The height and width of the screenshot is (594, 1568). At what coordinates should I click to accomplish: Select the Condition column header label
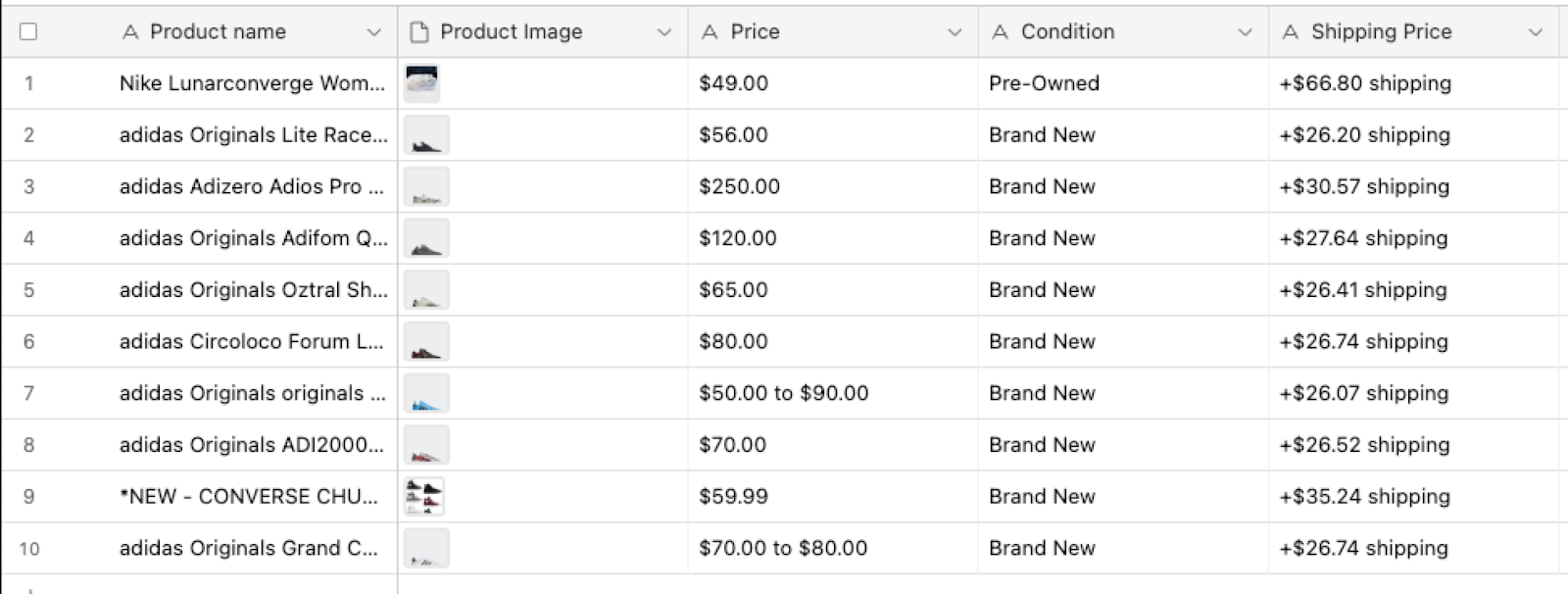1067,31
